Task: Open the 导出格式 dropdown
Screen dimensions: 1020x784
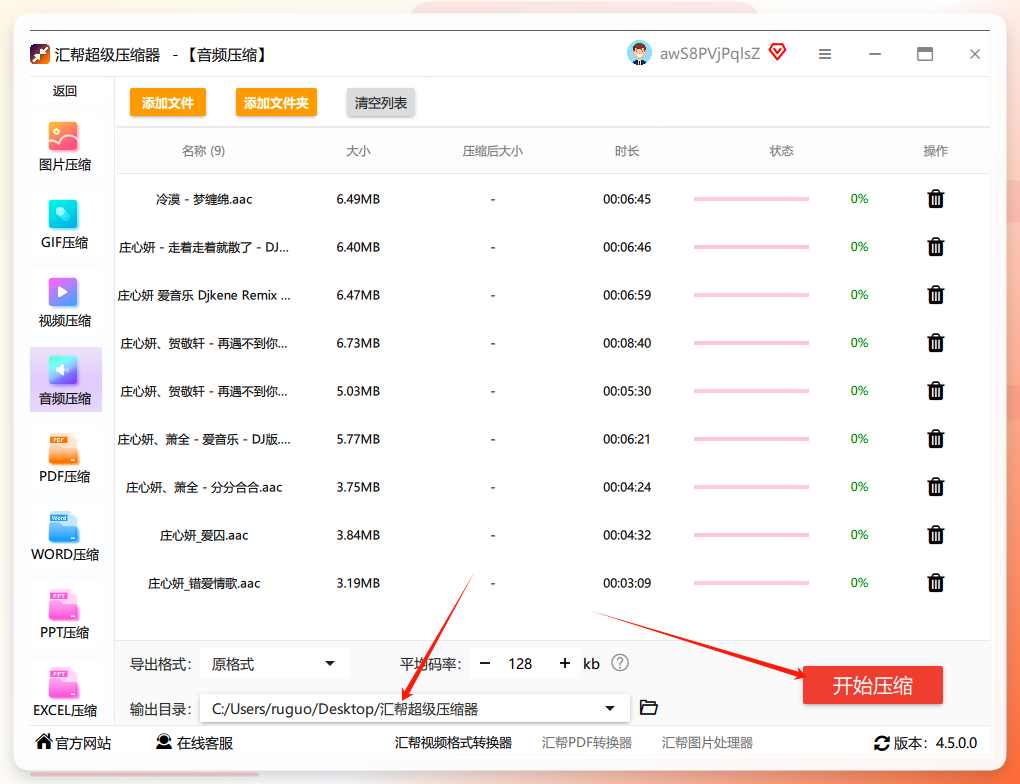Action: tap(275, 664)
